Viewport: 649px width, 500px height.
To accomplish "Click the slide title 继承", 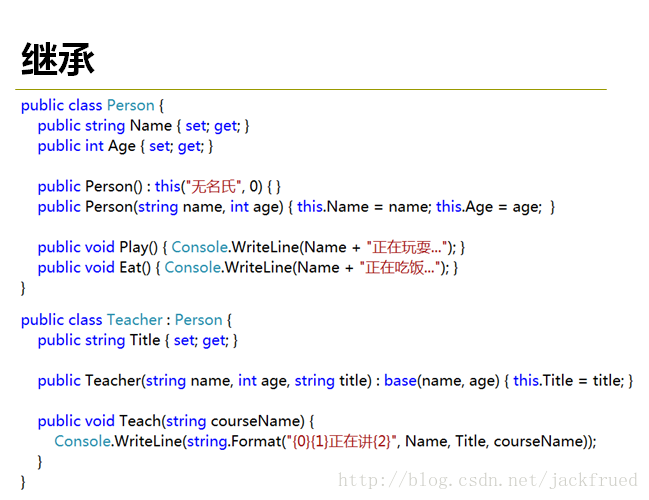I will pyautogui.click(x=58, y=59).
